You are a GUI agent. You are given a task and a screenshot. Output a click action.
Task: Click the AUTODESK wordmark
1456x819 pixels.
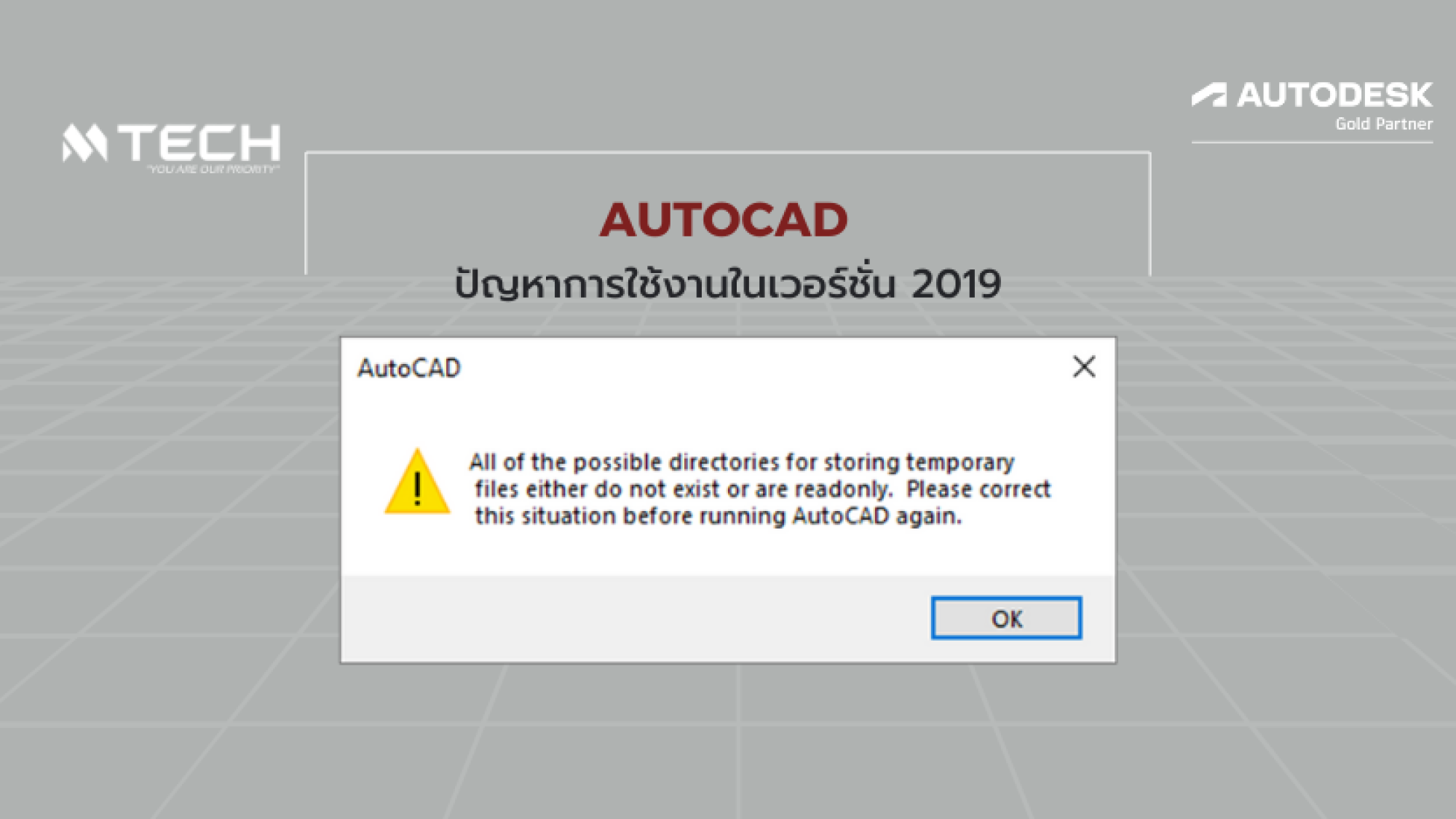pos(1334,95)
